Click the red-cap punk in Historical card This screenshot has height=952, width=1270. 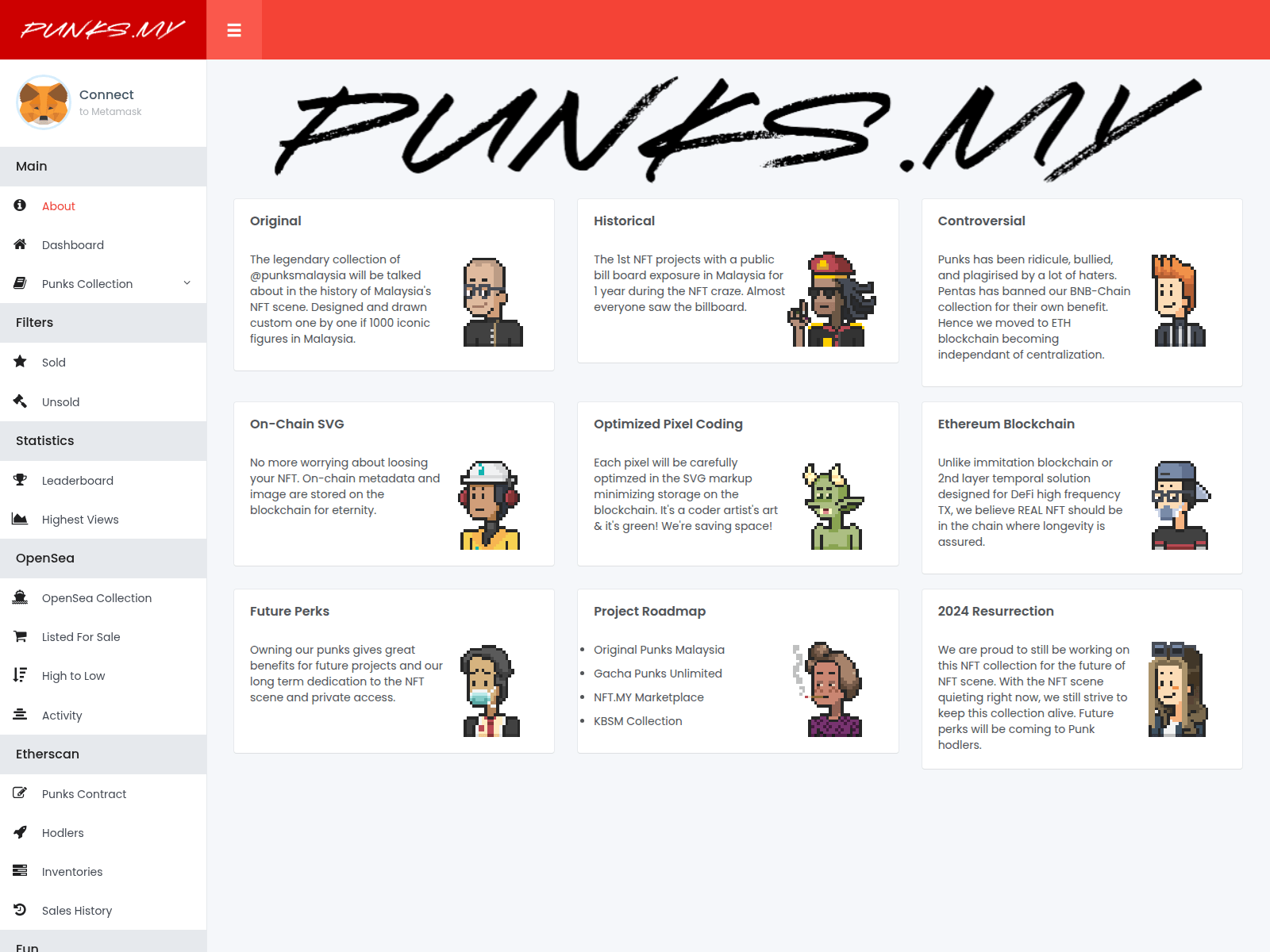coord(831,299)
